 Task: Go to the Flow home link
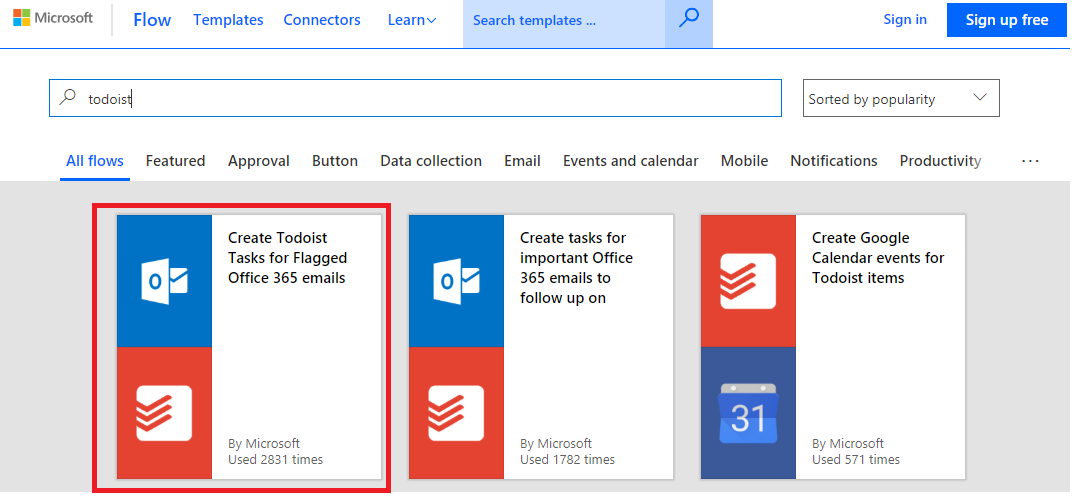[152, 21]
